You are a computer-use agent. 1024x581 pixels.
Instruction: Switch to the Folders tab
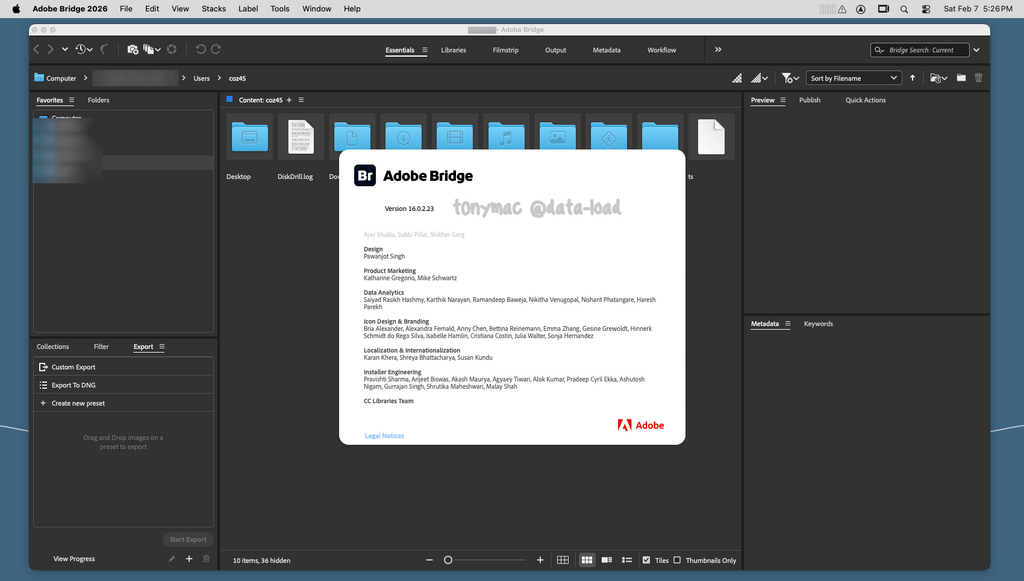click(x=99, y=101)
